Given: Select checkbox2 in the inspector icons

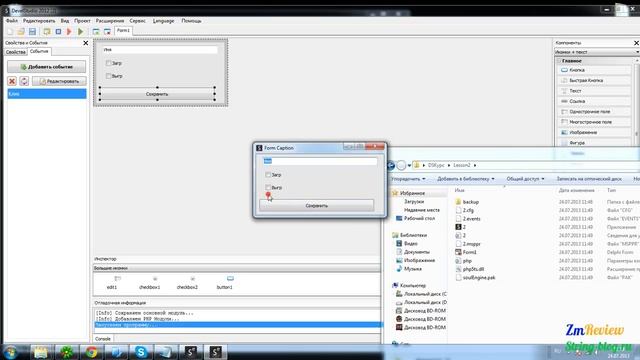Looking at the screenshot, I should (x=187, y=282).
